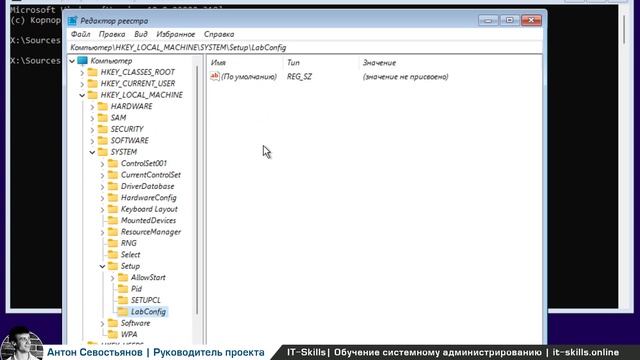Image resolution: width=640 pixels, height=360 pixels.
Task: Select the (По умолчанию) value name
Action: pyautogui.click(x=249, y=77)
